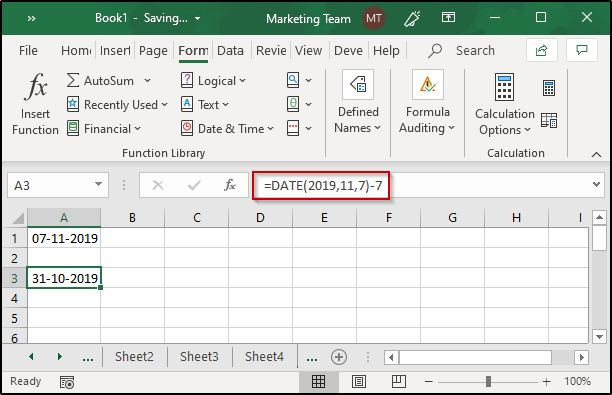Click the Calculate Sheet icon
The width and height of the screenshot is (612, 395).
[x=549, y=120]
